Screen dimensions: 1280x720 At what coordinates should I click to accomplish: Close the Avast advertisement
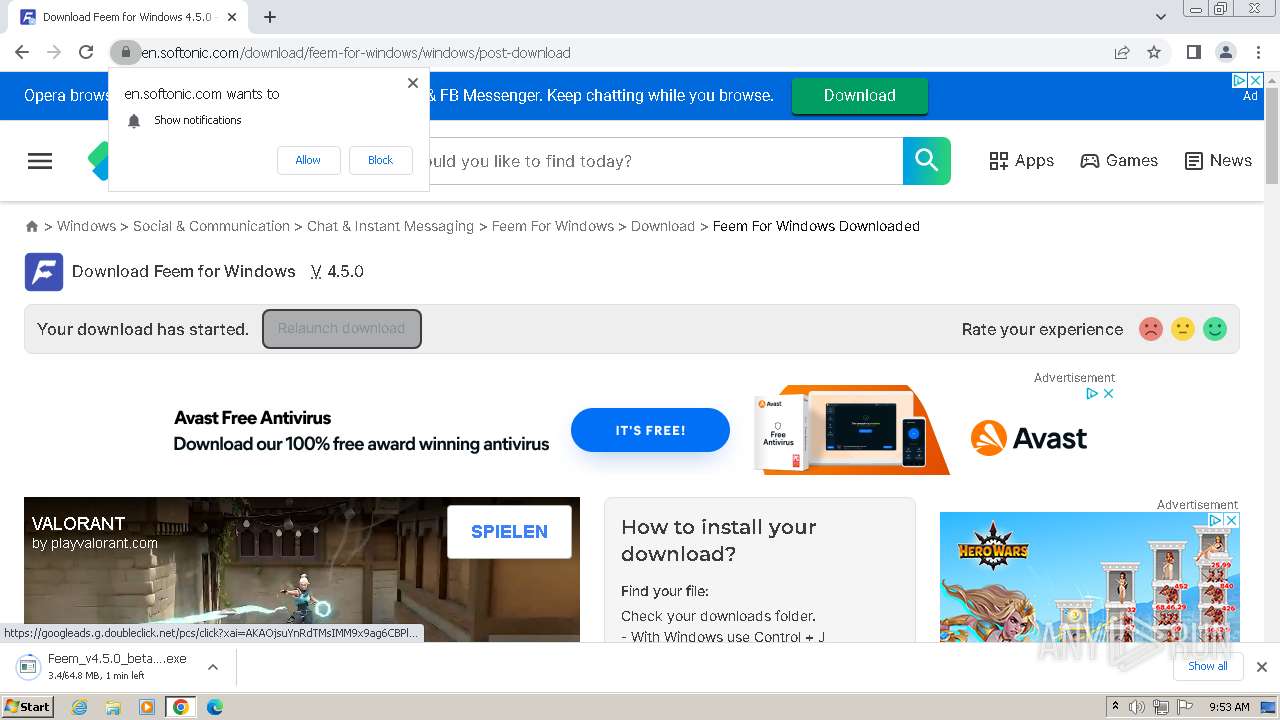1108,394
